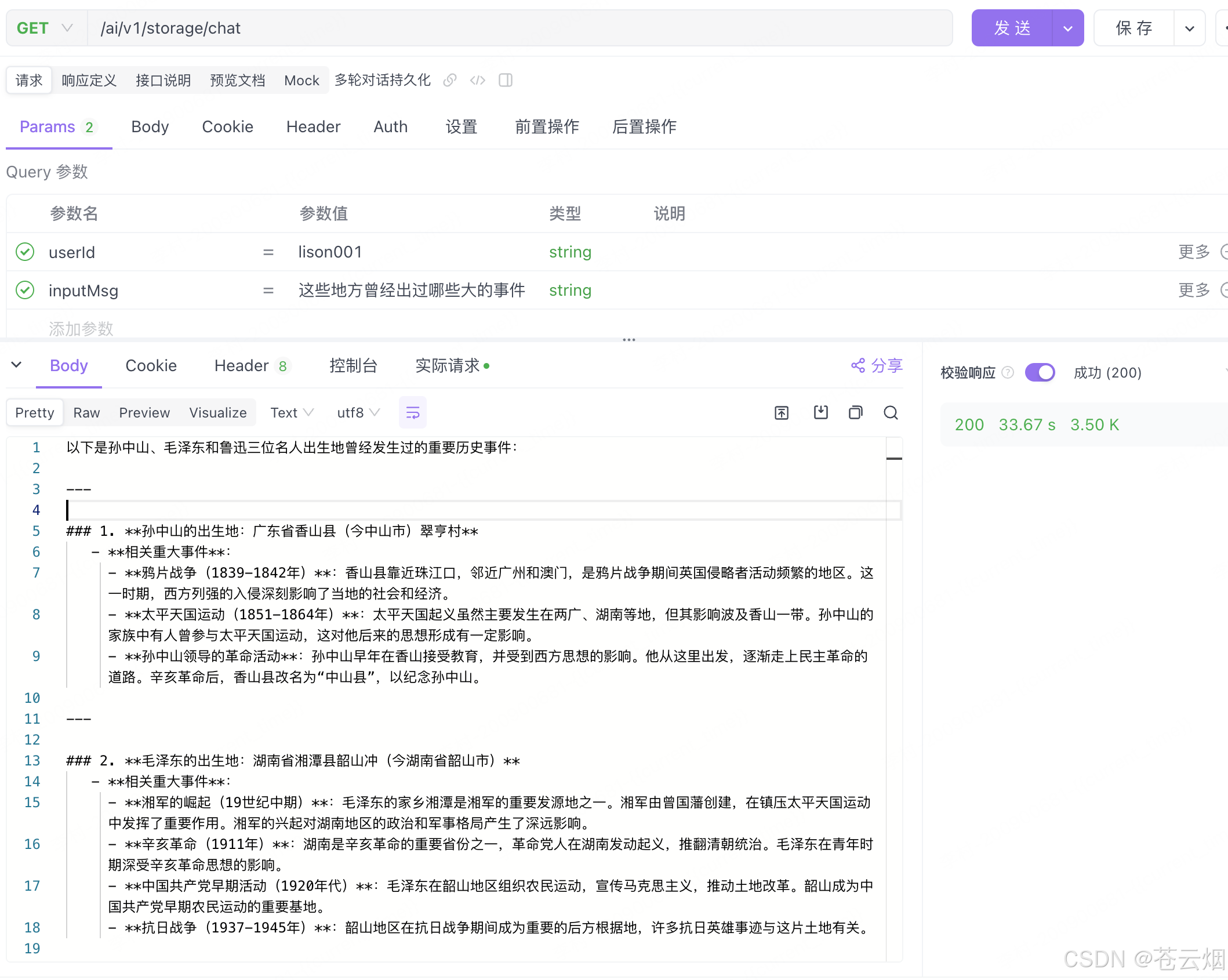Viewport: 1228px width, 980px height.
Task: Disable the userId parameter checkbox
Action: pos(25,252)
